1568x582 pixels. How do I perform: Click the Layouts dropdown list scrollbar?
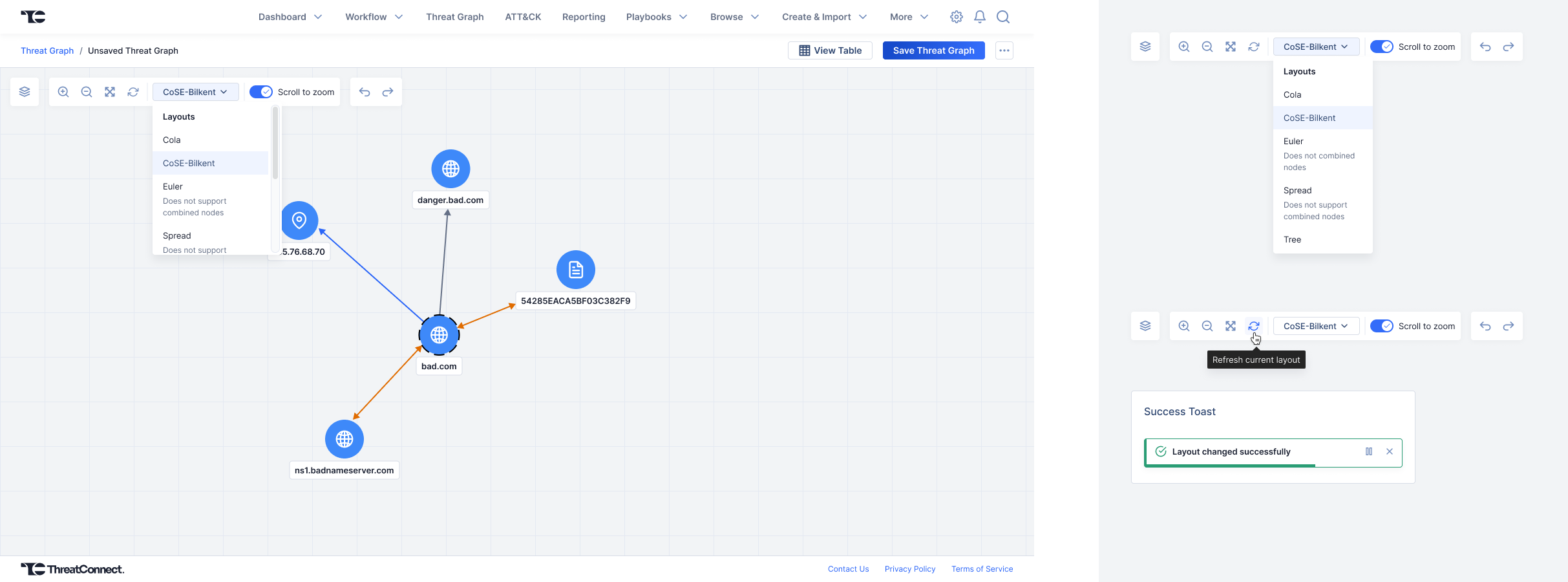(x=275, y=144)
